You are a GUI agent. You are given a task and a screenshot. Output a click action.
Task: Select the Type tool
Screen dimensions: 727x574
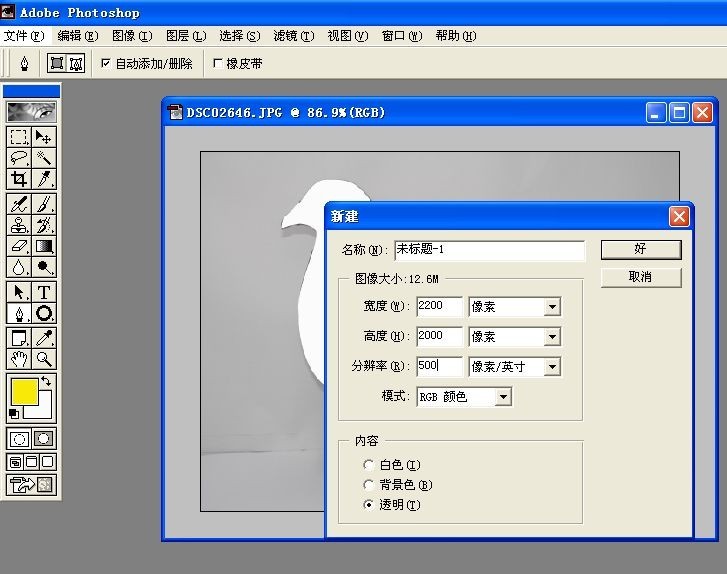pyautogui.click(x=44, y=293)
